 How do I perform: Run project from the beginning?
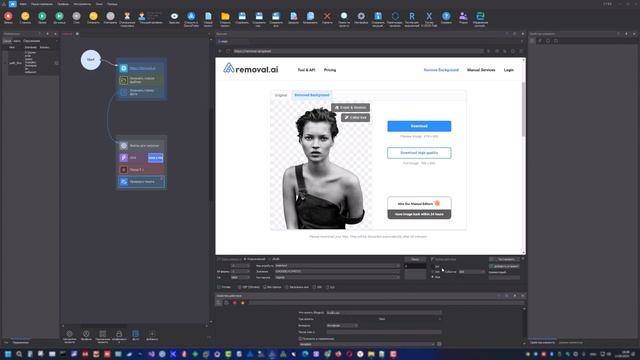tap(25, 16)
